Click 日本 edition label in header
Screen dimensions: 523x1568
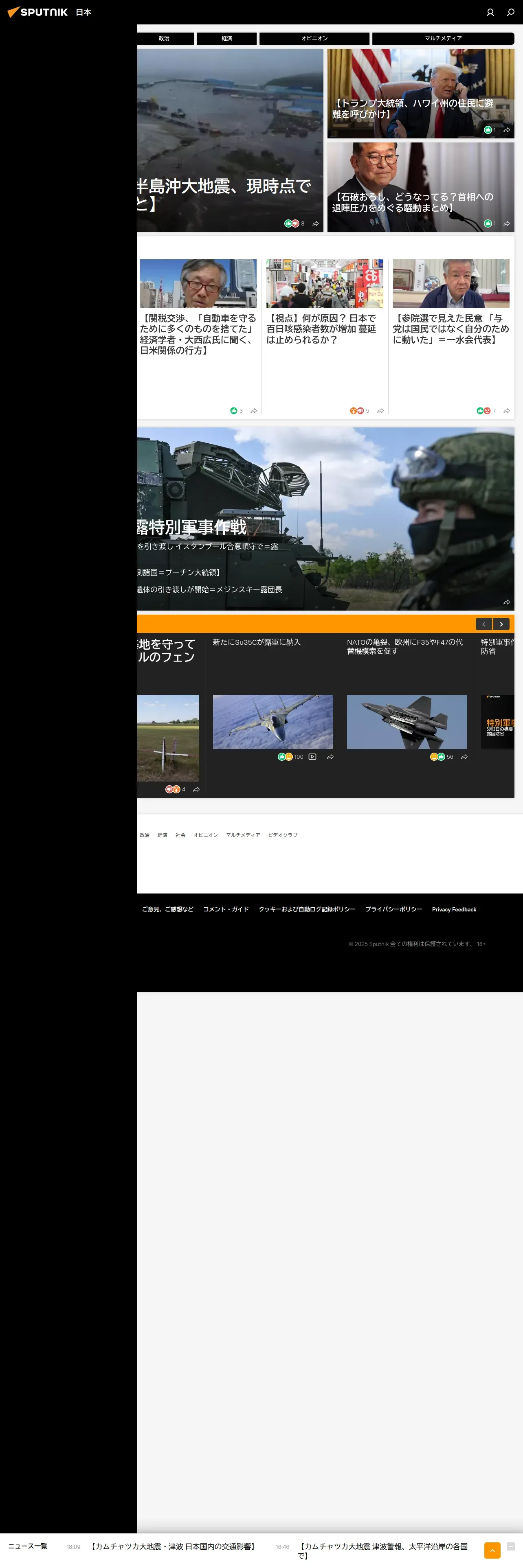[x=84, y=12]
